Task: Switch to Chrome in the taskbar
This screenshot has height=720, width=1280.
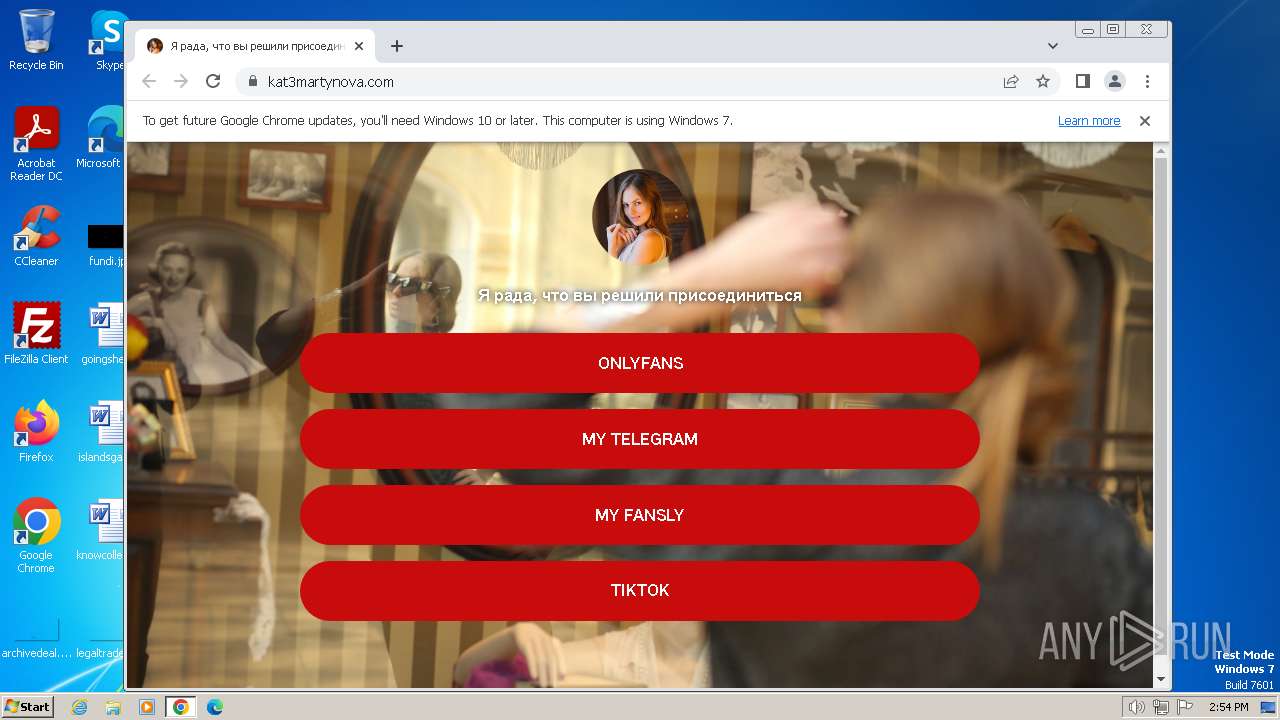Action: pyautogui.click(x=181, y=707)
